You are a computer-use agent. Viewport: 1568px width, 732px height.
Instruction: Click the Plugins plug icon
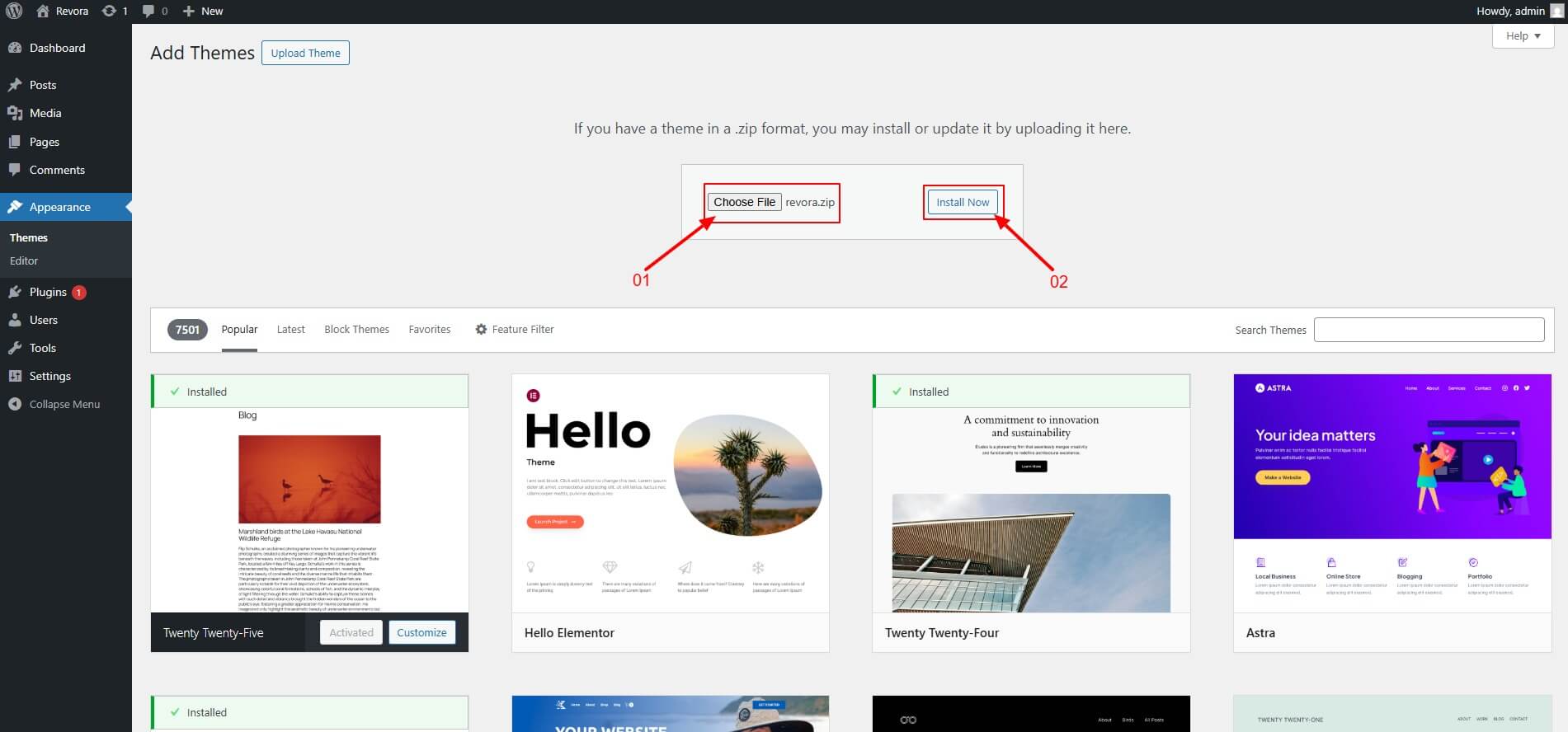pos(15,292)
